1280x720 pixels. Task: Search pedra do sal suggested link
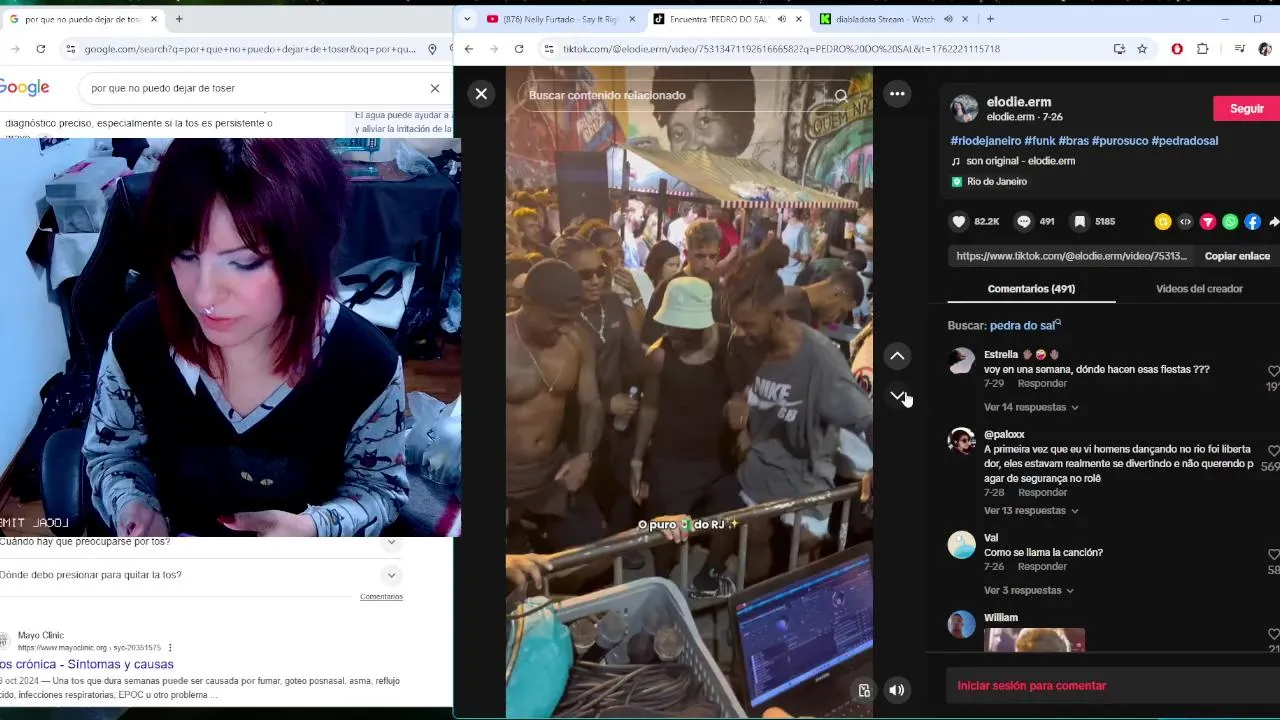point(1025,326)
